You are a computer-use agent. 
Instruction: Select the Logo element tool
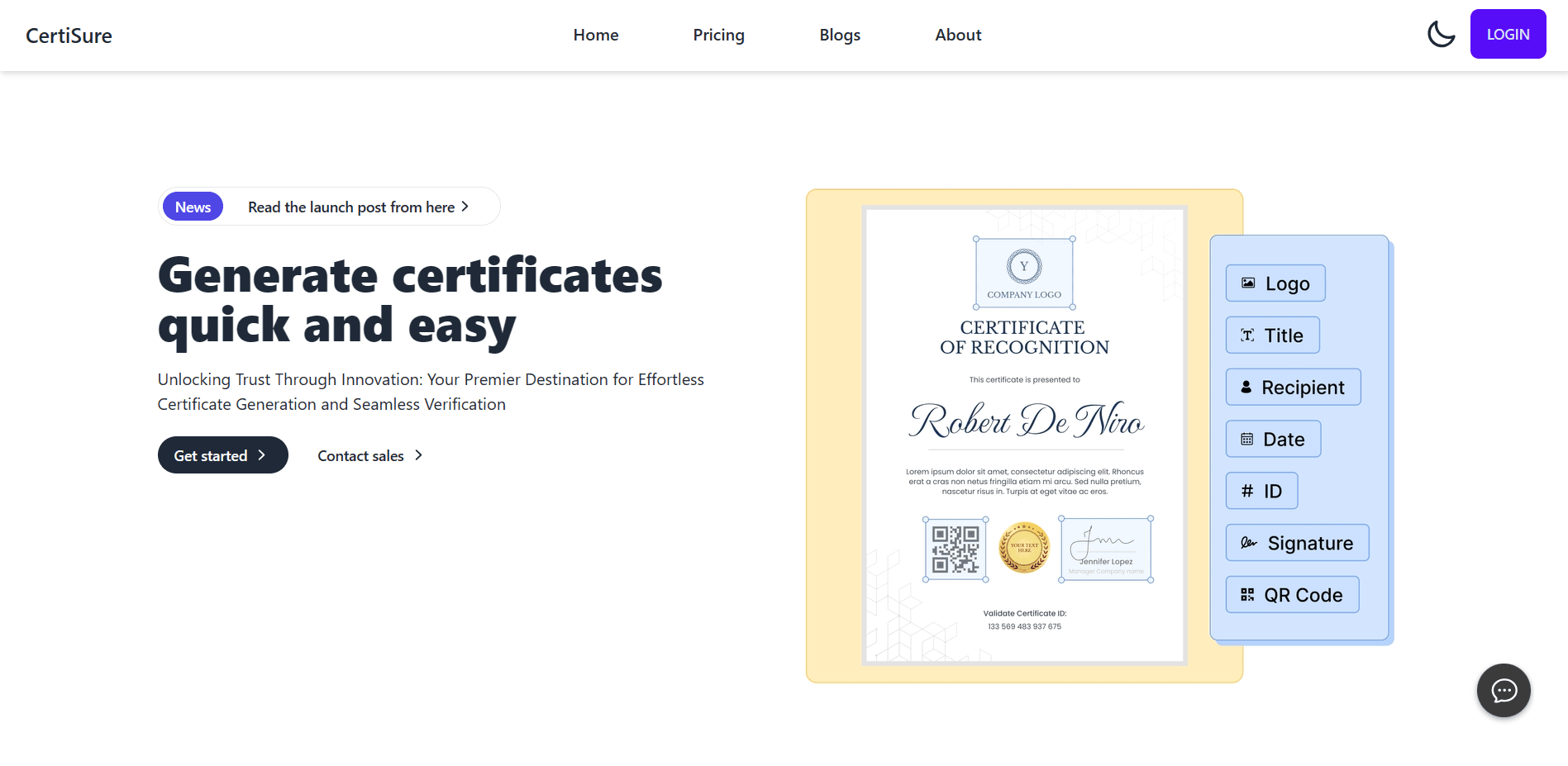click(x=1275, y=283)
